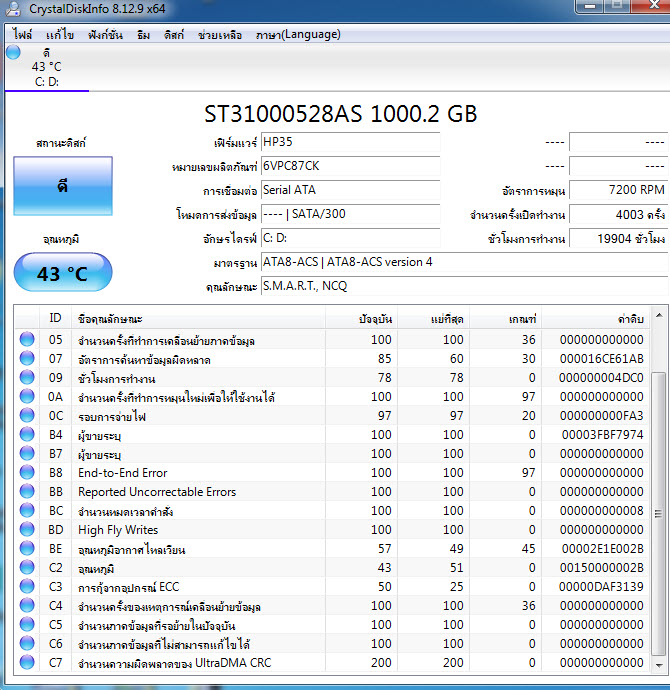The image size is (670, 690).
Task: Click the firmware field showing HP35
Action: pos(349,142)
